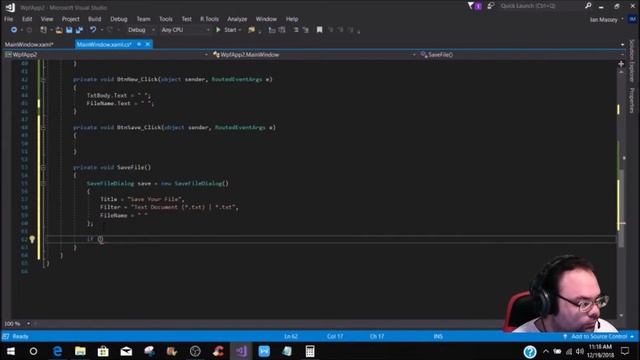Click the lightbulb quick actions icon
The width and height of the screenshot is (640, 360).
pyautogui.click(x=32, y=240)
